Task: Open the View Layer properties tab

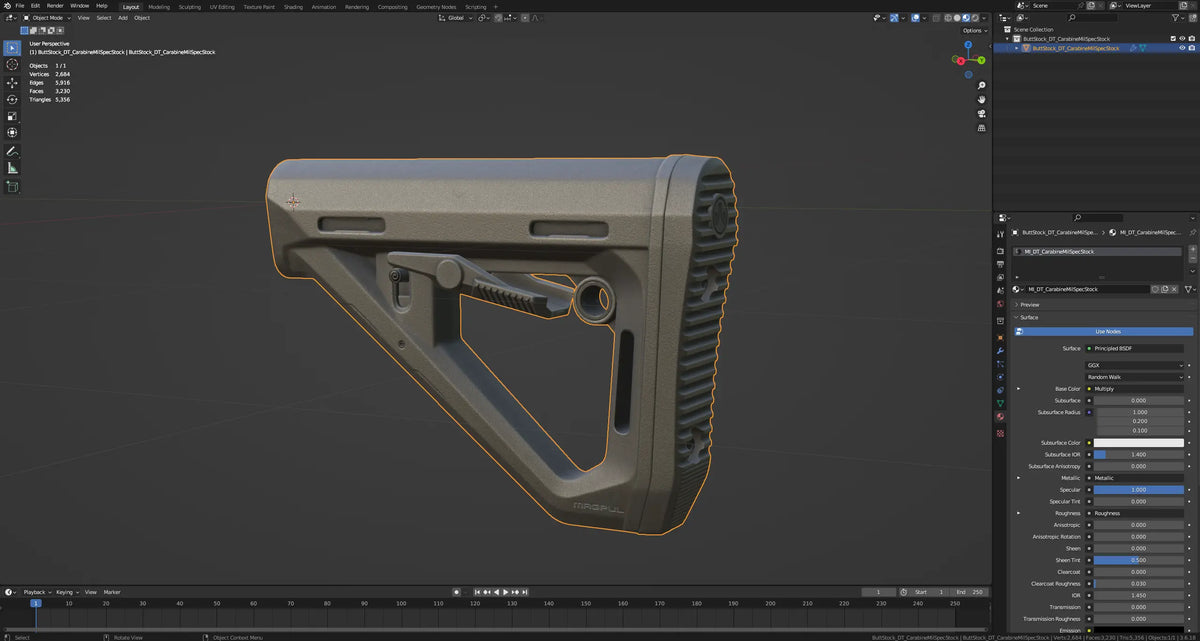Action: [1000, 277]
